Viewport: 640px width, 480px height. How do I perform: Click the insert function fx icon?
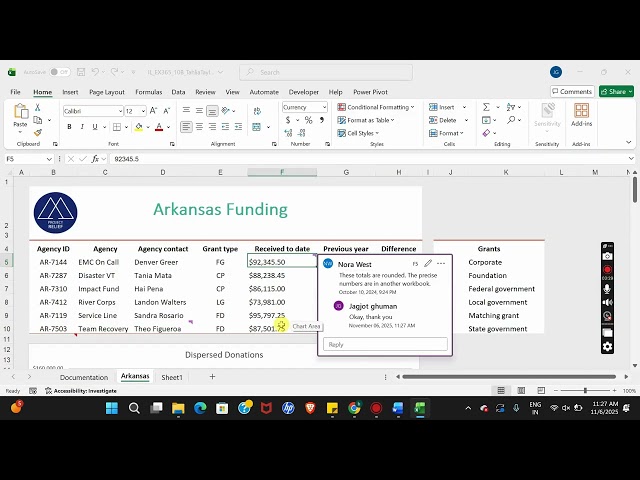pyautogui.click(x=95, y=159)
